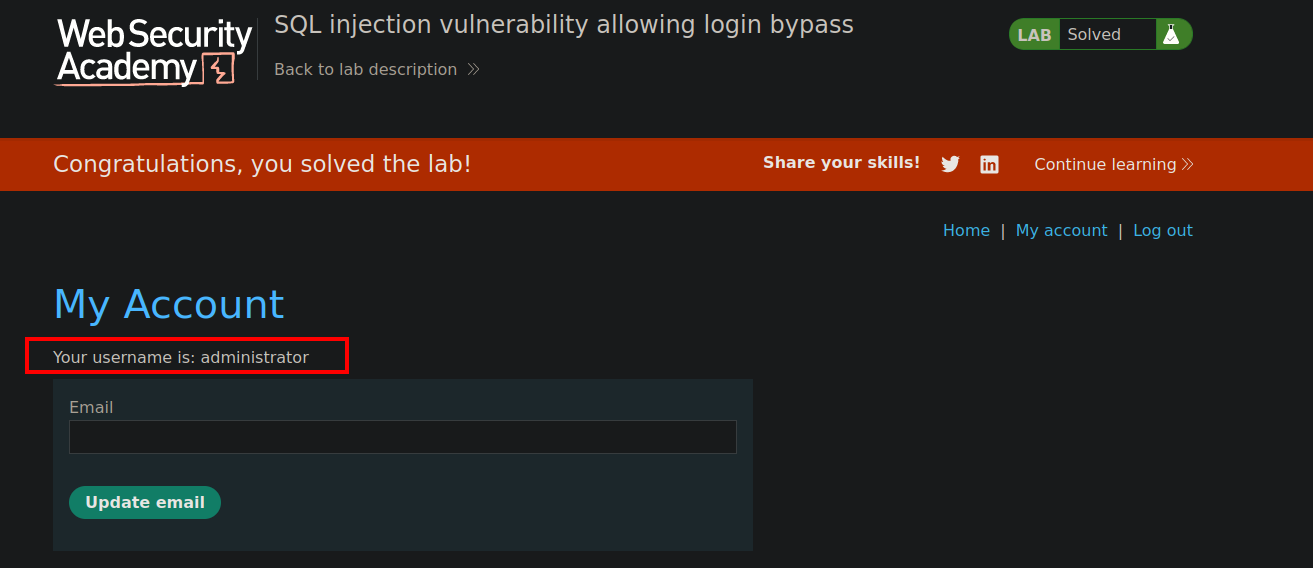1313x568 pixels.
Task: Click the LinkedIn share icon
Action: pyautogui.click(x=989, y=165)
